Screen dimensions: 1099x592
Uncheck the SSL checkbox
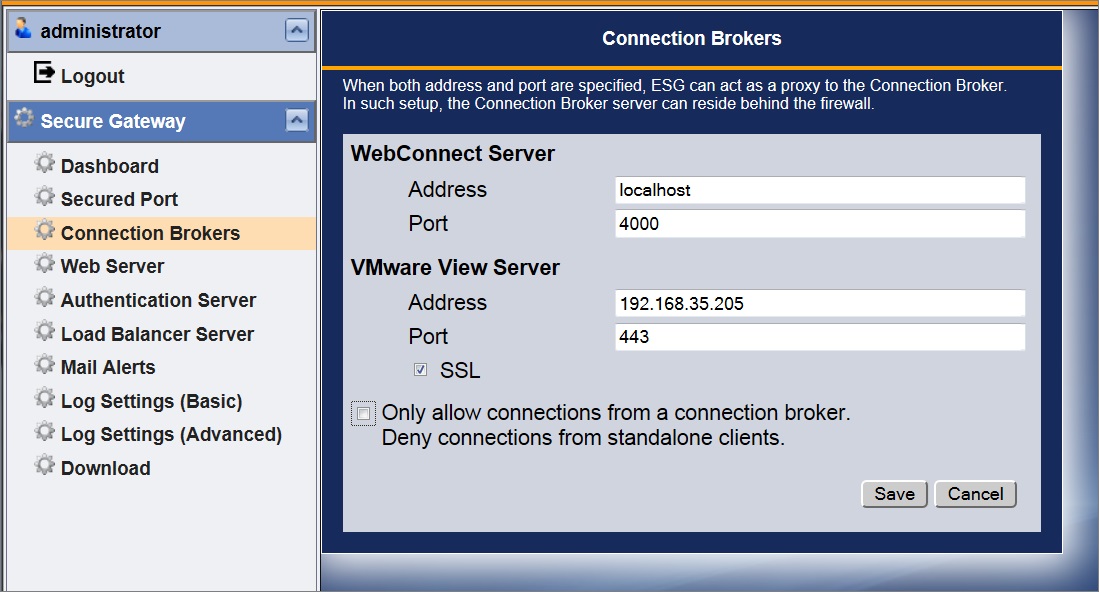click(x=421, y=370)
